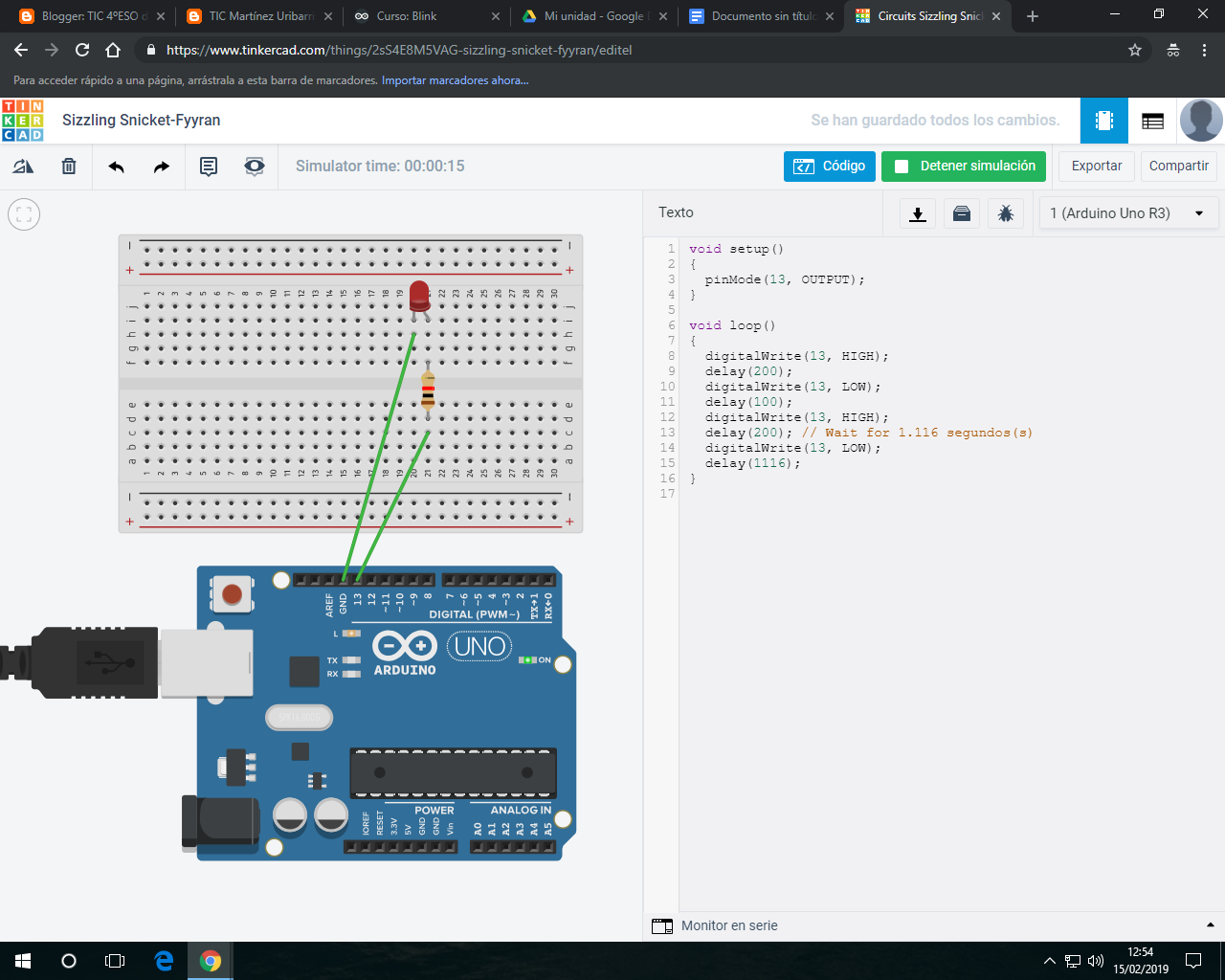The width and height of the screenshot is (1225, 980).
Task: Open the Chrome menu three dots
Action: point(1204,50)
